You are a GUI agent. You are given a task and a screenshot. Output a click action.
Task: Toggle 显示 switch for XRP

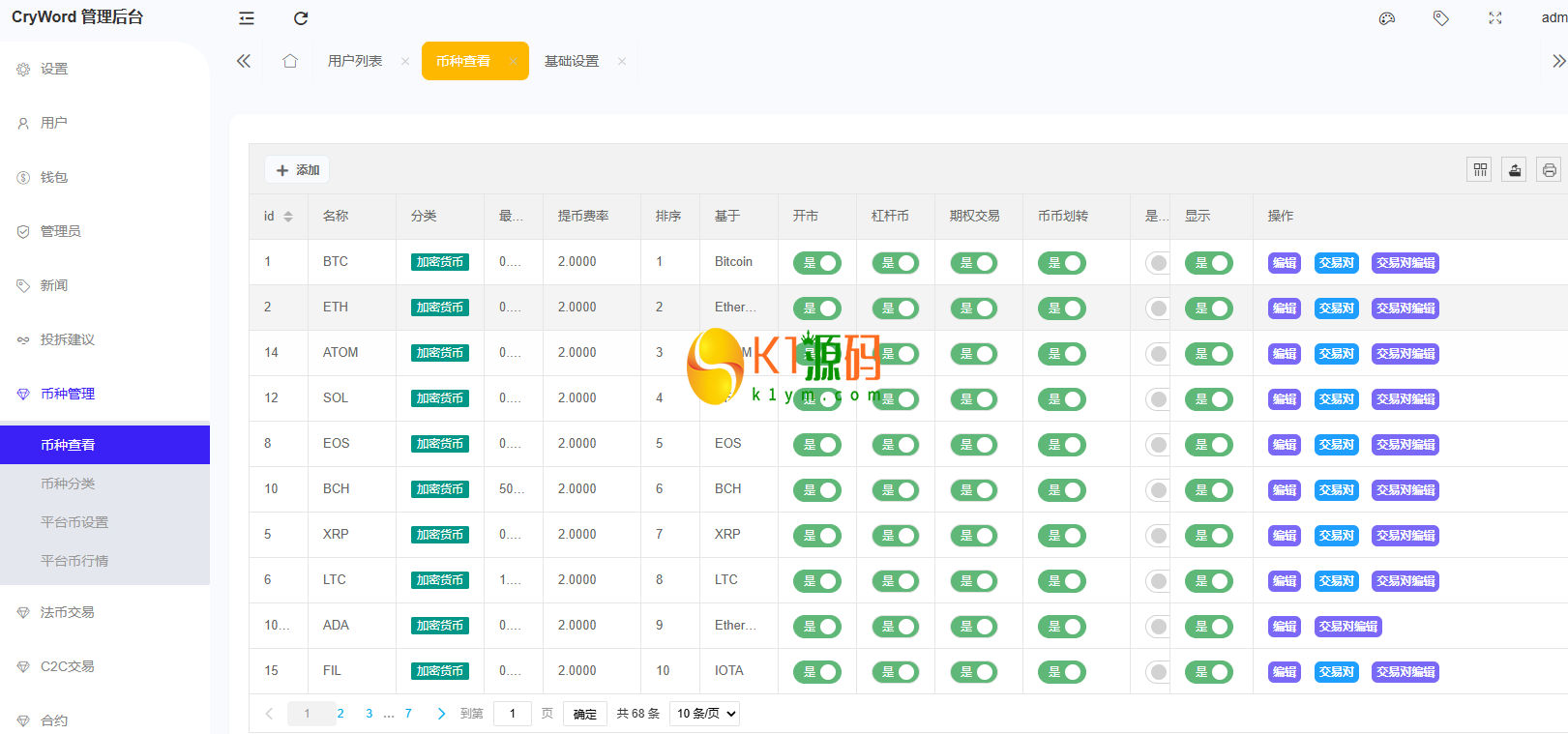pos(1209,536)
